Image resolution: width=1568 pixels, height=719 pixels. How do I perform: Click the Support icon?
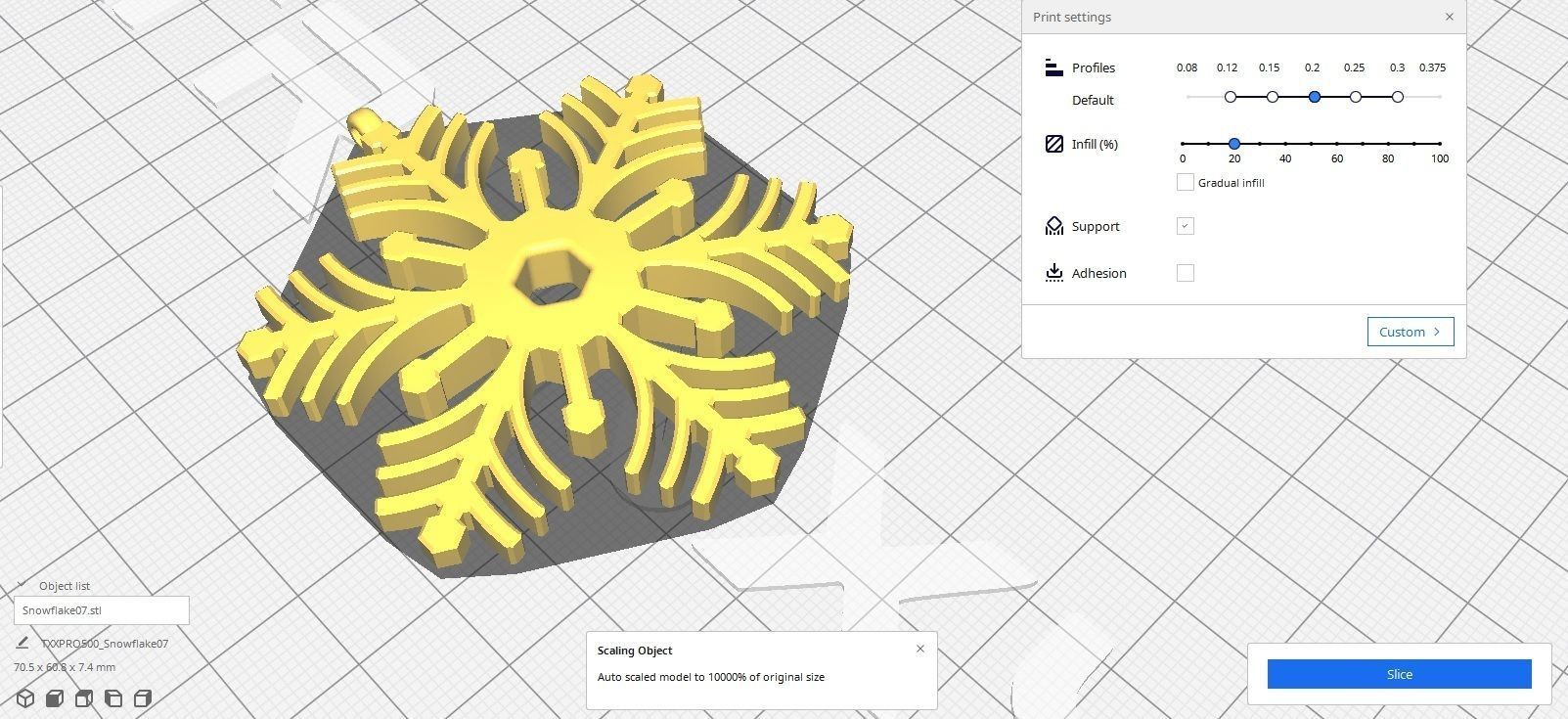(1053, 226)
